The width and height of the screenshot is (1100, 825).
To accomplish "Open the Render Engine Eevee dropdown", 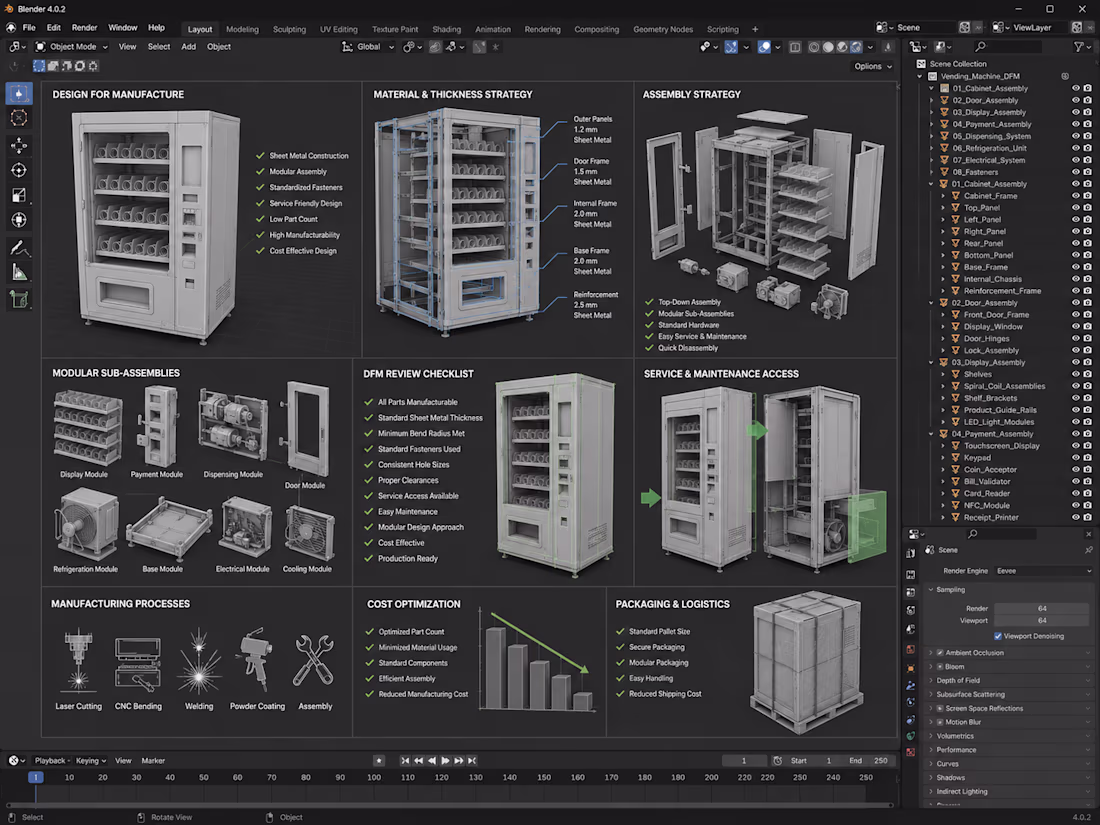I will [x=1043, y=571].
